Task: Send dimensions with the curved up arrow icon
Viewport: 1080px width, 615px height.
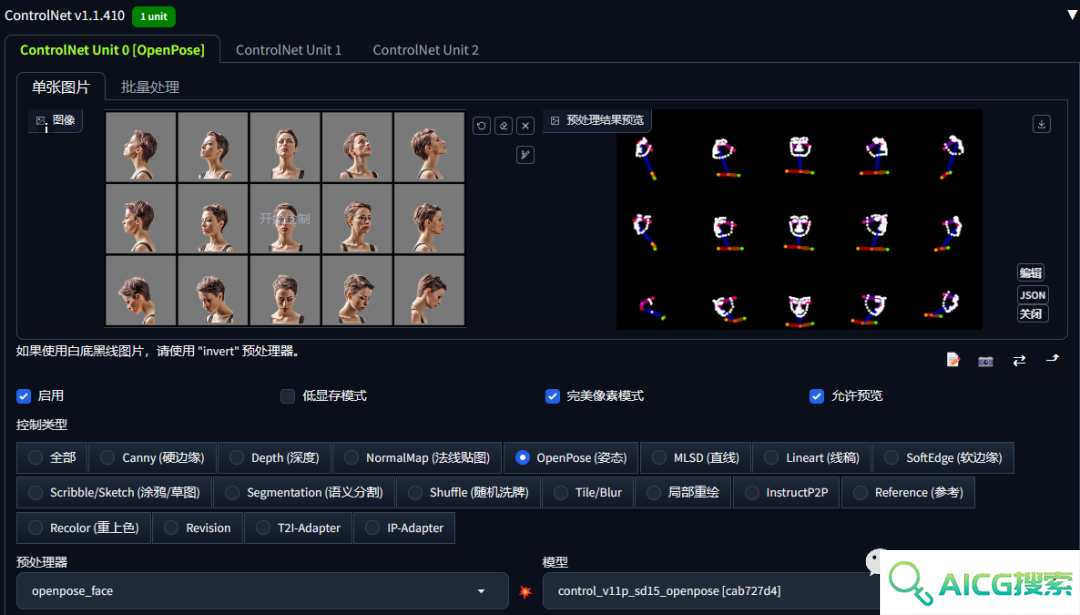Action: point(1052,359)
